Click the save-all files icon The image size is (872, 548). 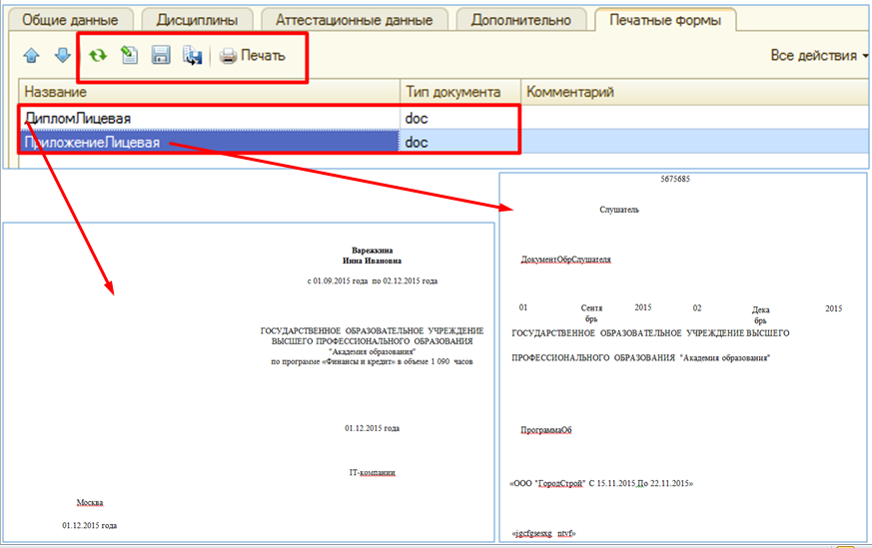coord(192,56)
